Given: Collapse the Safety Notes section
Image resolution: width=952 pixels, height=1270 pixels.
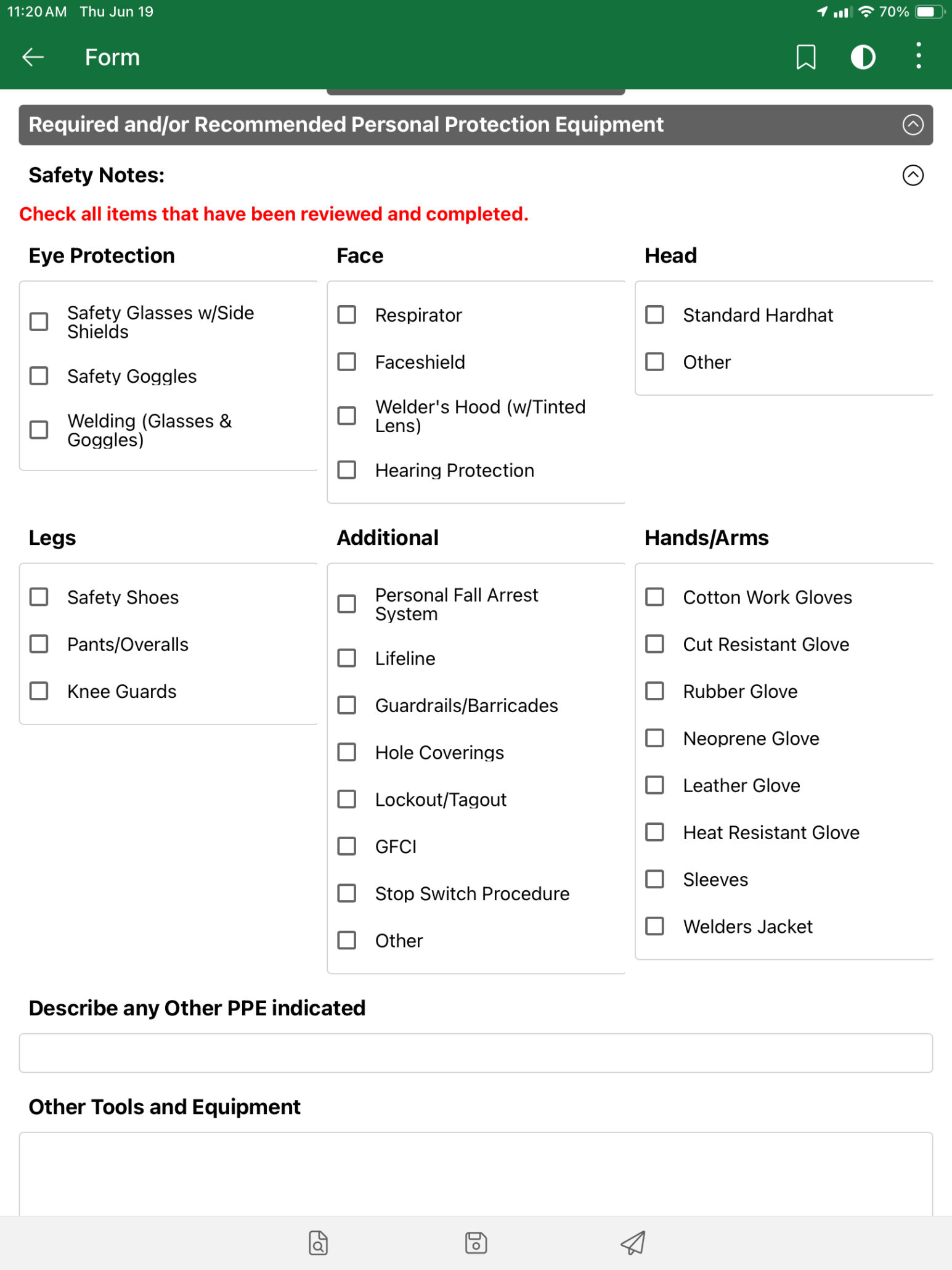Looking at the screenshot, I should tap(913, 175).
